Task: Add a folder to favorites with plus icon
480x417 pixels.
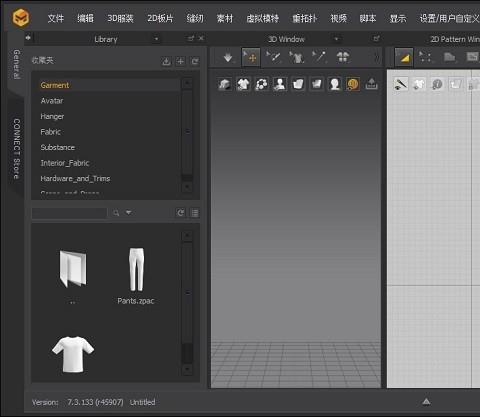Action: (x=180, y=61)
